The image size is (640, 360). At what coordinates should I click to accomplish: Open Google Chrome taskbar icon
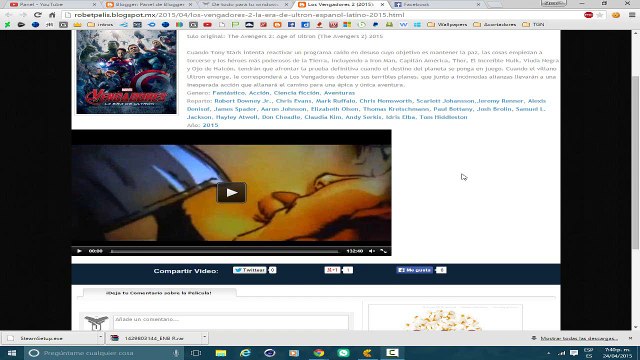tap(319, 353)
